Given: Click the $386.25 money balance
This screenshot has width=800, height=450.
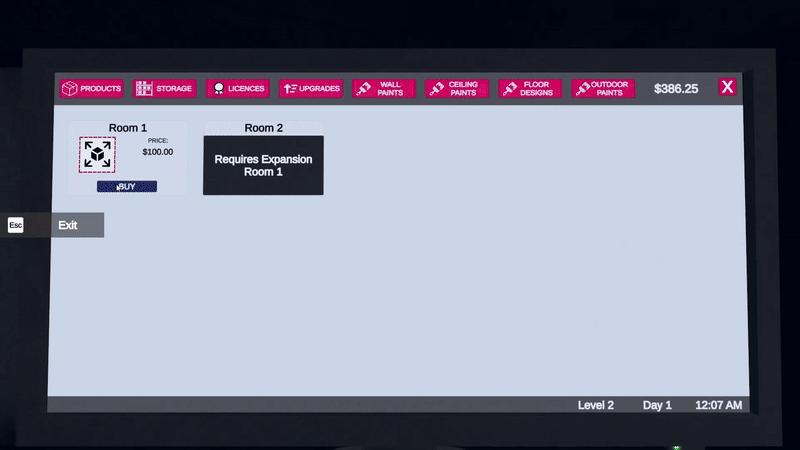Looking at the screenshot, I should [x=676, y=89].
